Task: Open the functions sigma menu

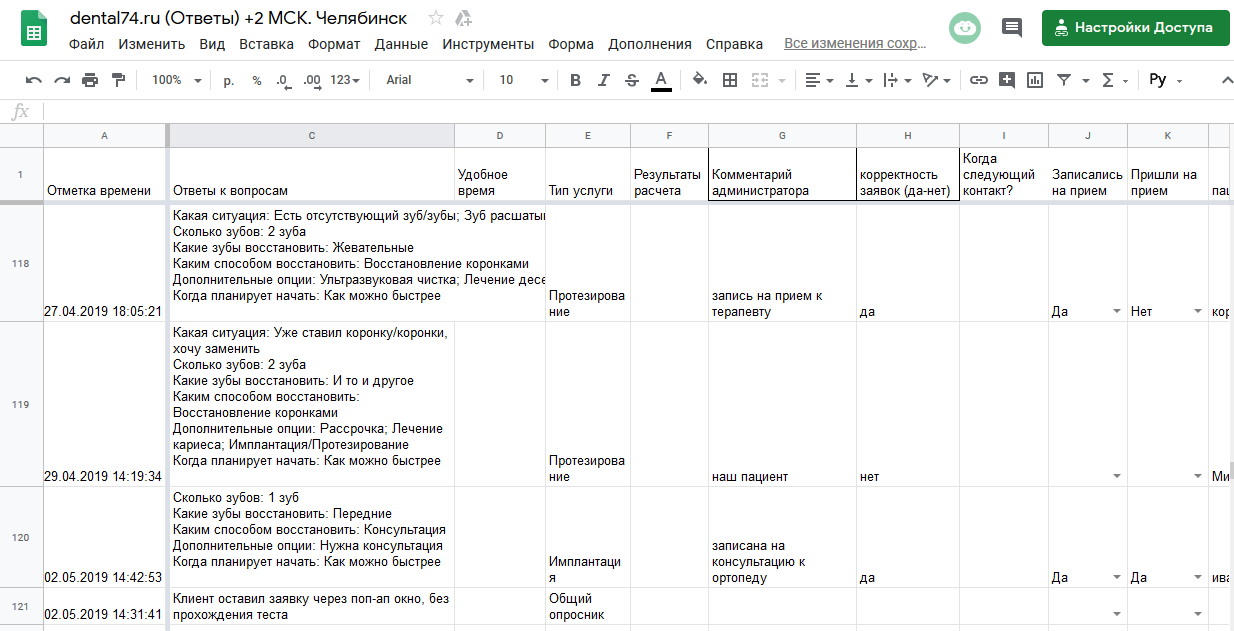Action: click(1114, 80)
